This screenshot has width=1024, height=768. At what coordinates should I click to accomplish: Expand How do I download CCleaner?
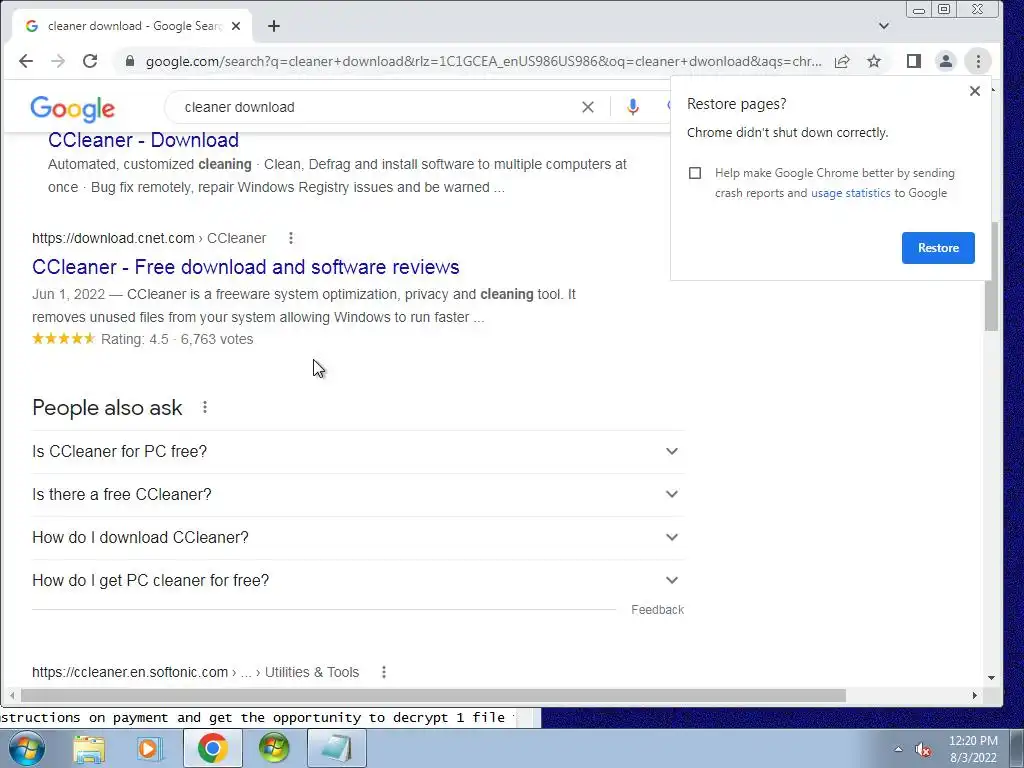tap(358, 537)
